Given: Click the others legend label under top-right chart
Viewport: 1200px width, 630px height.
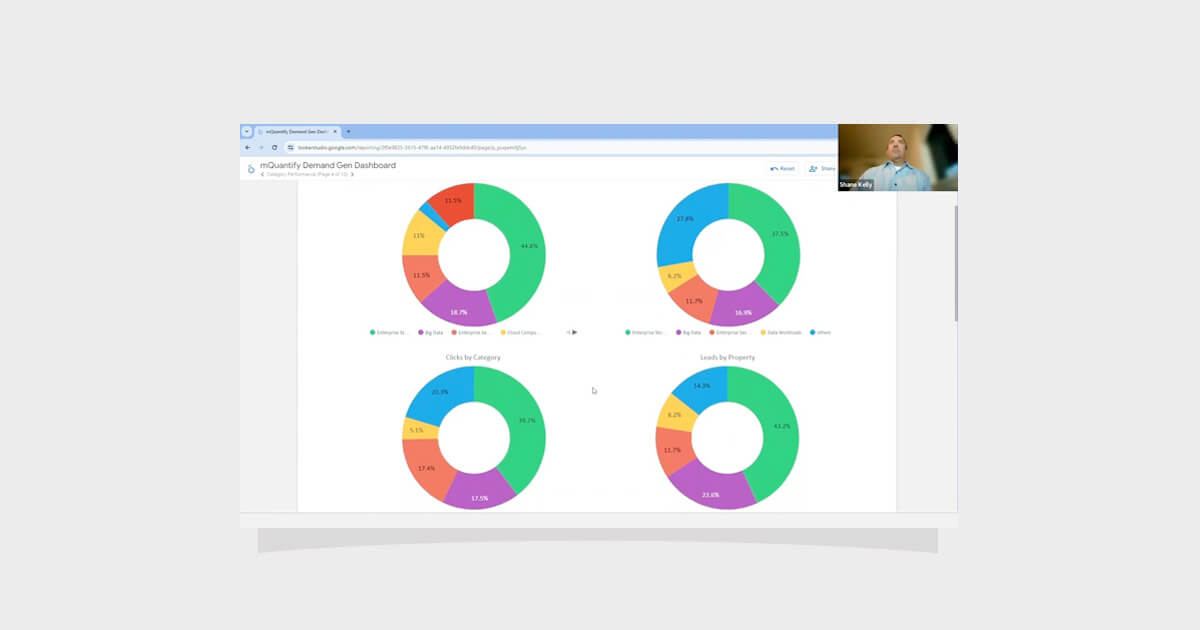Looking at the screenshot, I should tap(823, 332).
